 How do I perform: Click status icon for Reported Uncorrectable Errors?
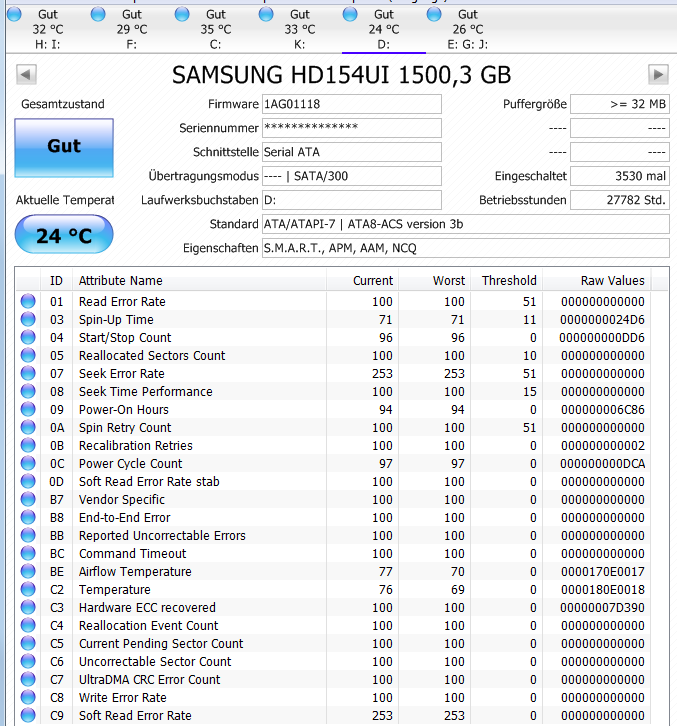pos(28,535)
